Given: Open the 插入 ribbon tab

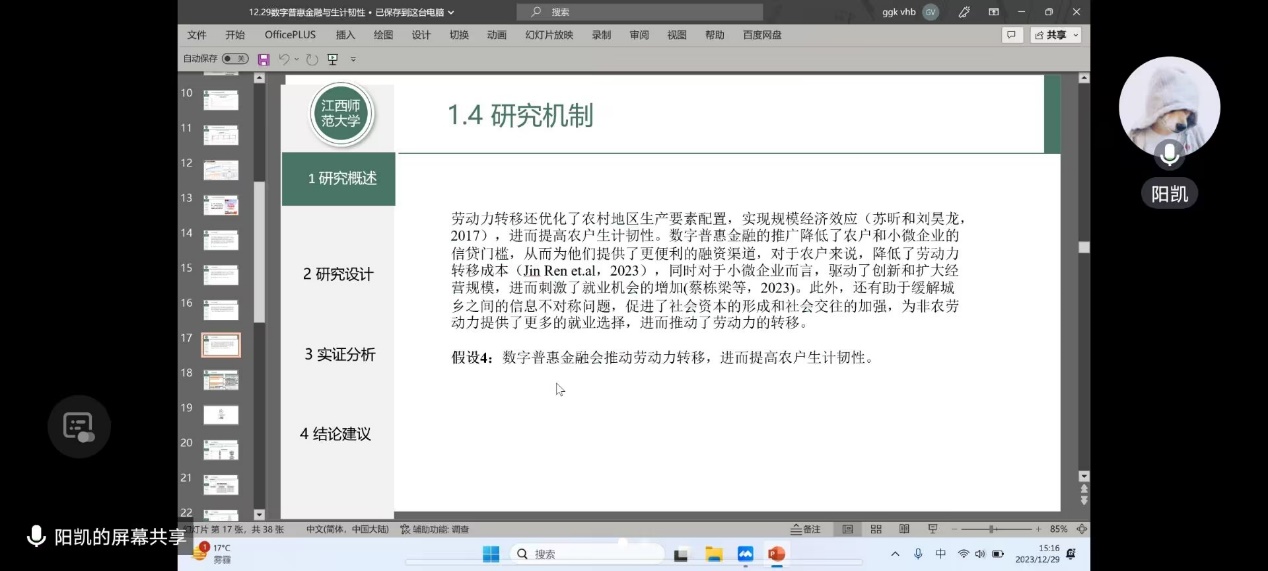Looking at the screenshot, I should (x=345, y=35).
